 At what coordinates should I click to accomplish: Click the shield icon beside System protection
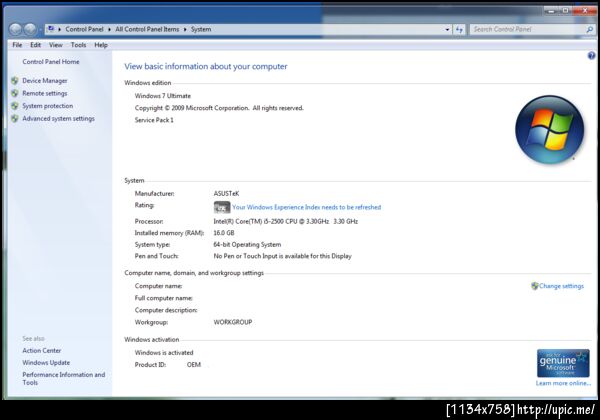click(15, 106)
